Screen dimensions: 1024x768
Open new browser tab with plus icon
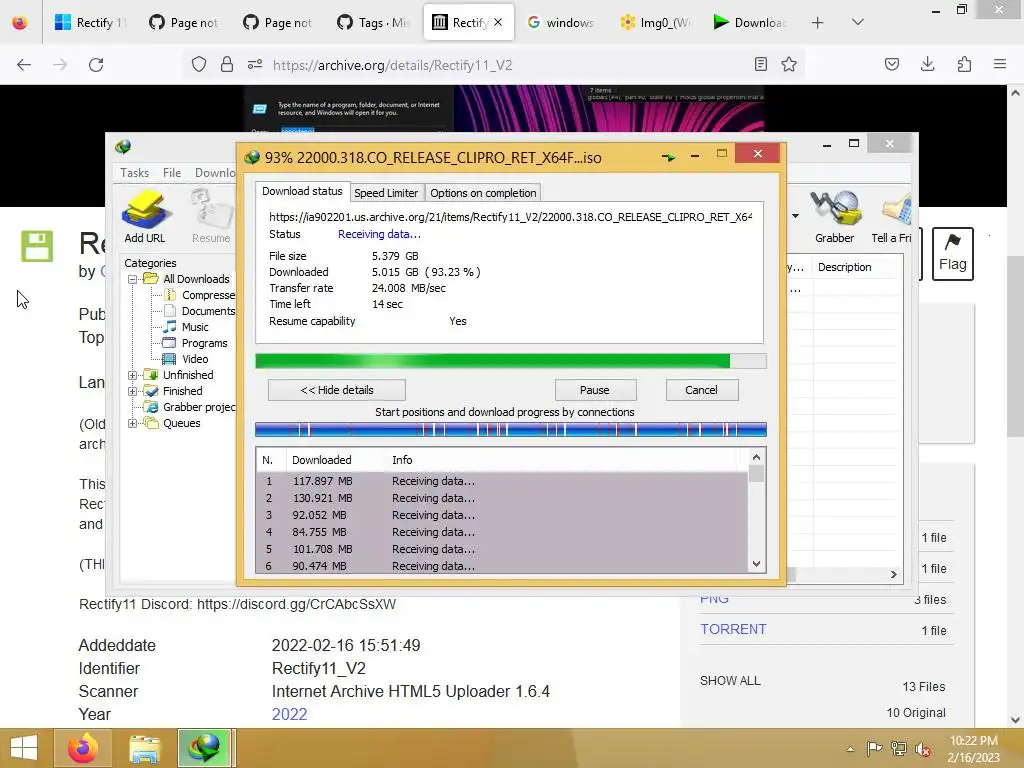(x=818, y=23)
